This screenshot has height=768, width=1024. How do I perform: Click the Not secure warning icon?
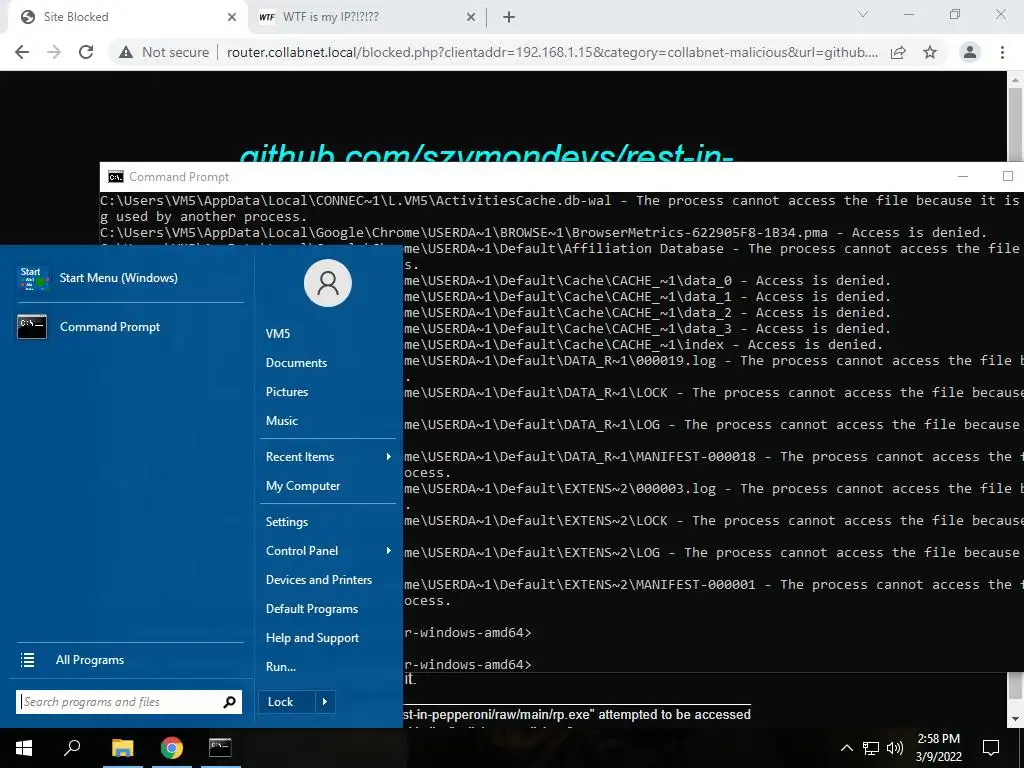pyautogui.click(x=126, y=52)
